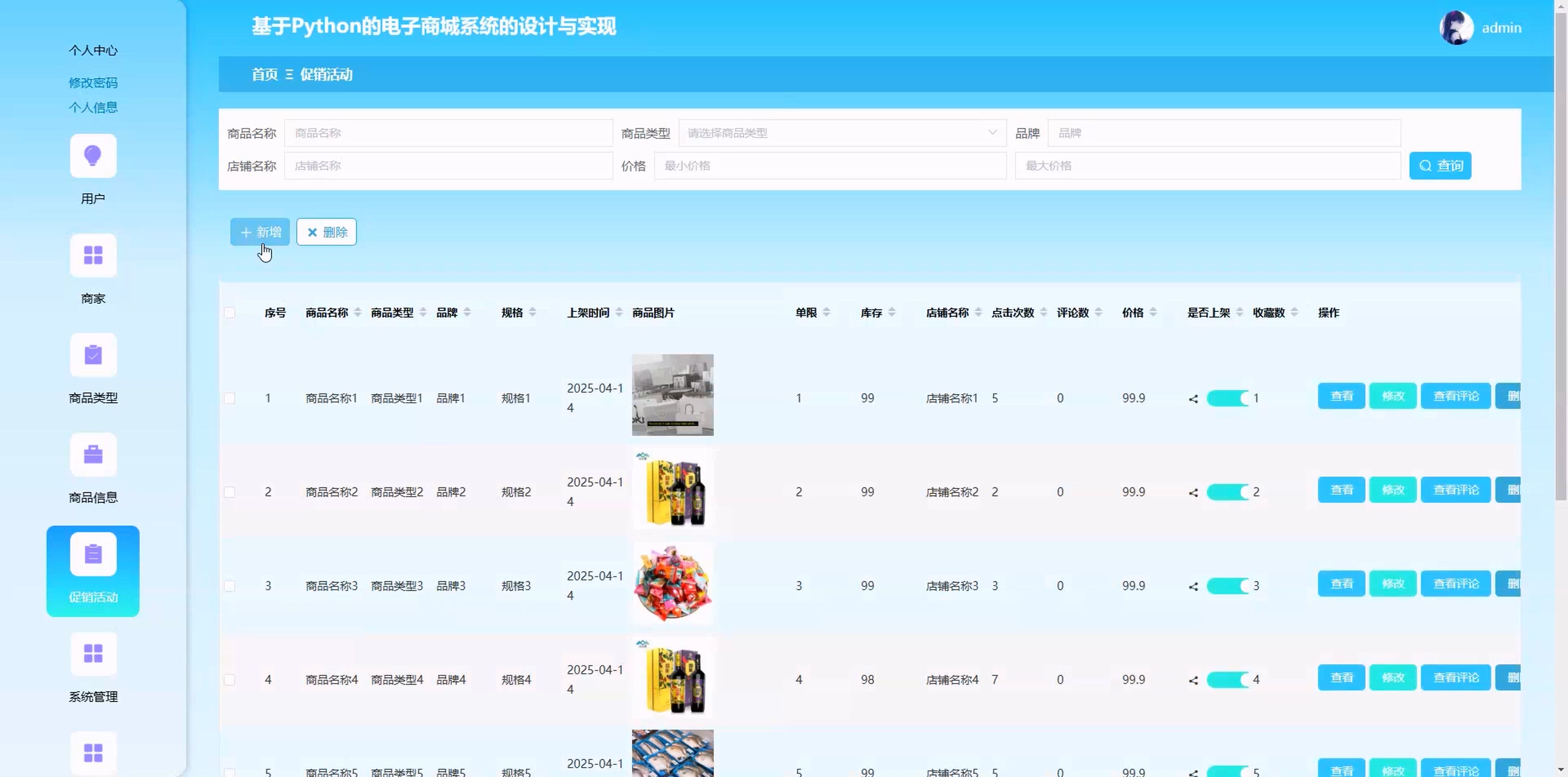This screenshot has width=1568, height=777.
Task: Toggle 是否上架 switch for row 2
Action: (x=1227, y=492)
